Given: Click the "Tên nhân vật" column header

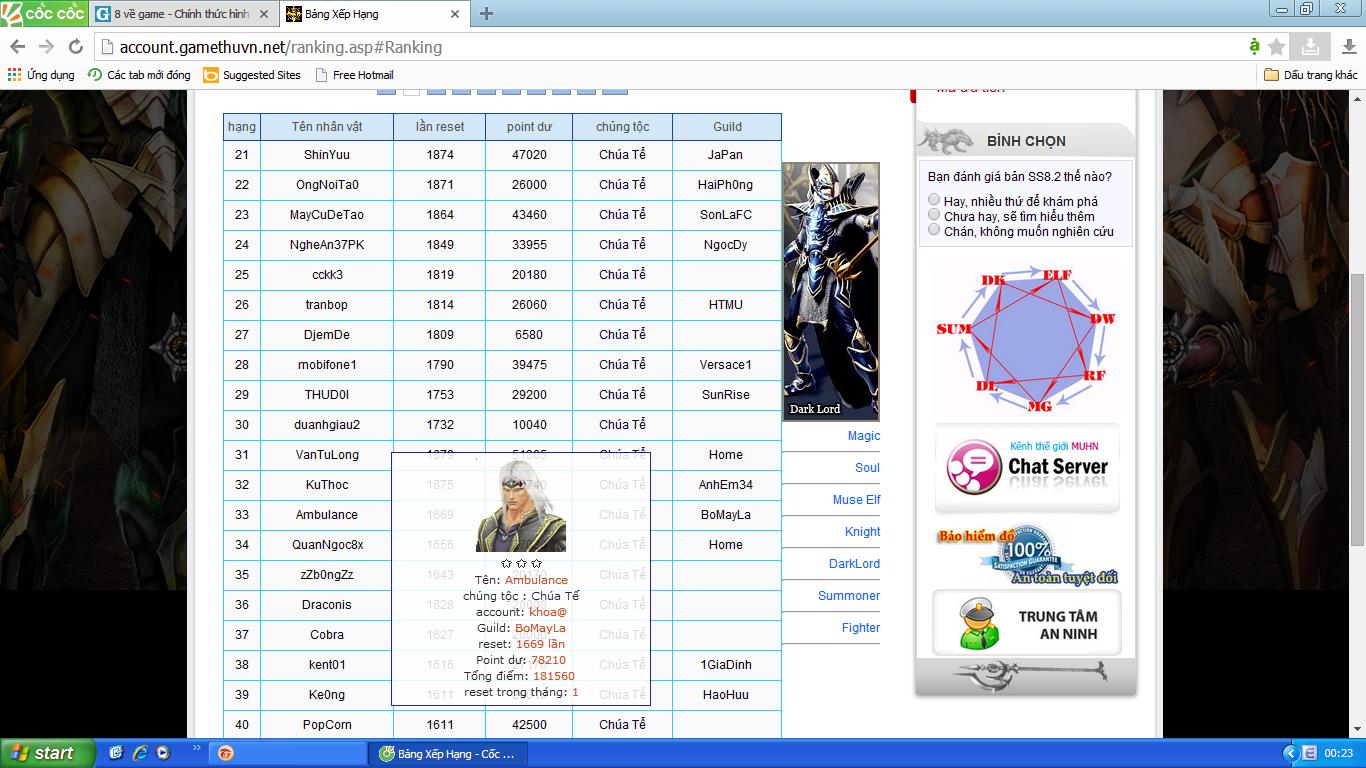Looking at the screenshot, I should click(327, 127).
